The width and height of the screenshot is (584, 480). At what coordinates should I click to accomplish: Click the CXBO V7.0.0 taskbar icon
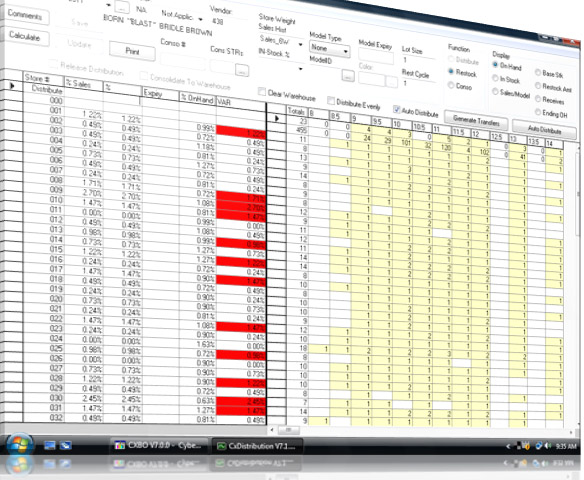(x=120, y=445)
